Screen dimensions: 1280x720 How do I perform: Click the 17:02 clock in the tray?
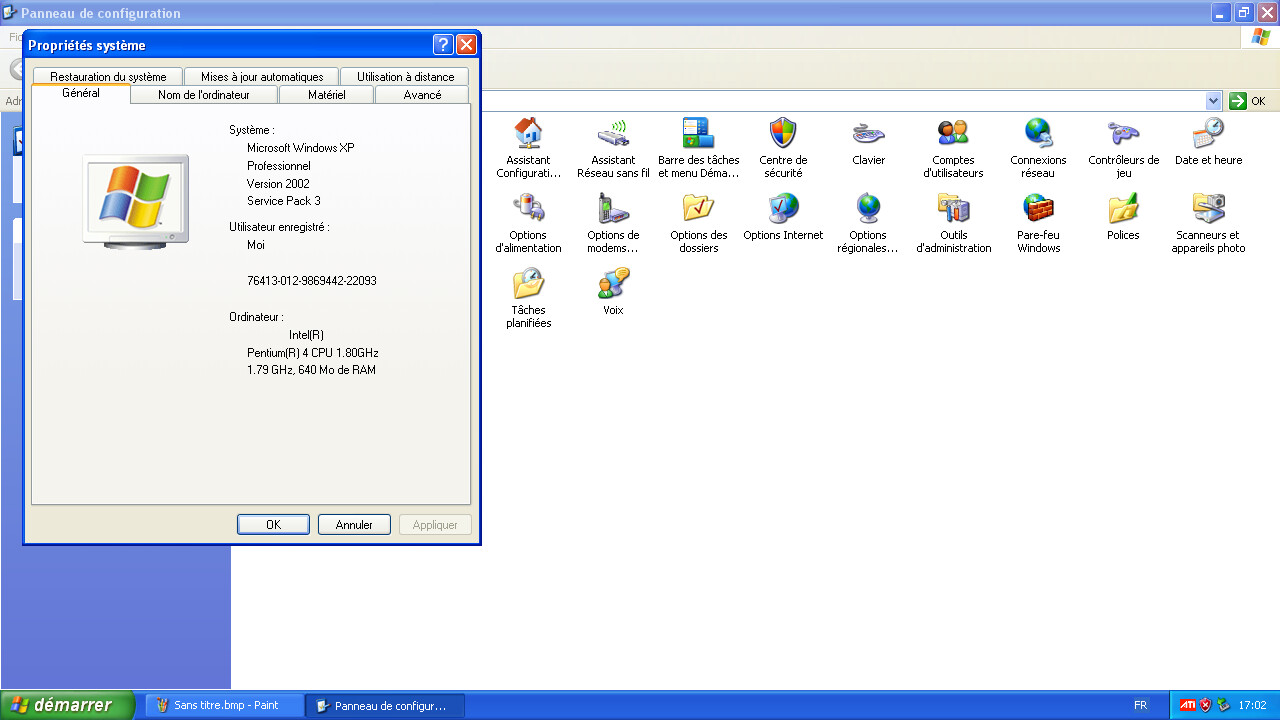(x=1252, y=705)
